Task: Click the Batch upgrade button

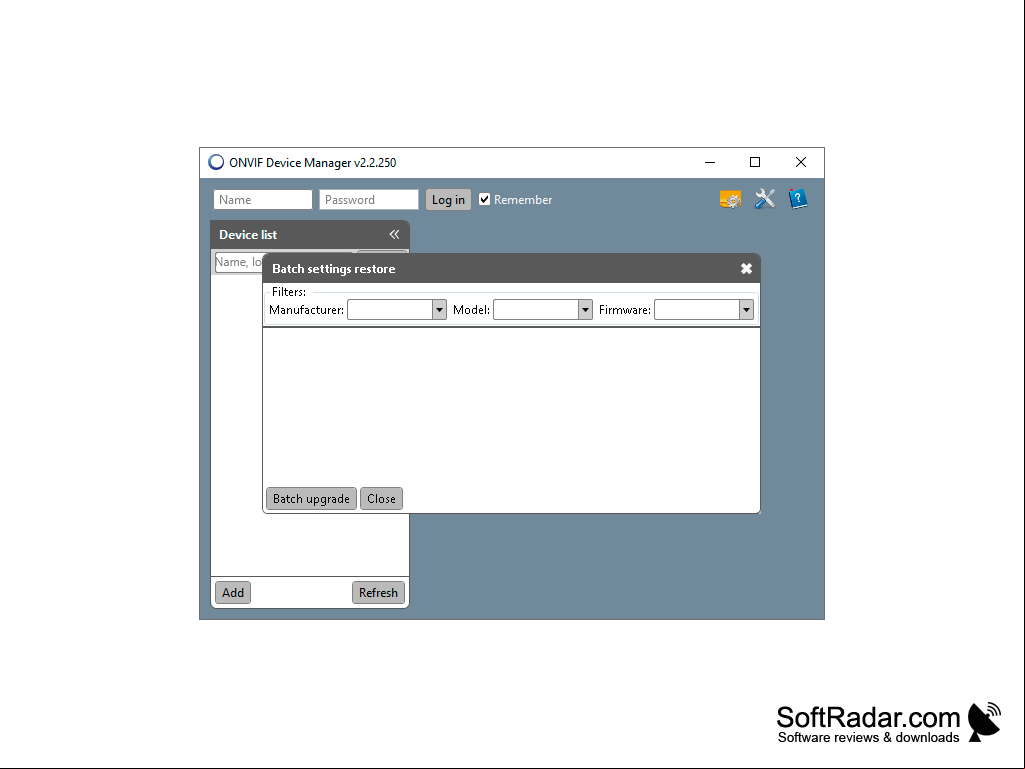Action: coord(311,499)
